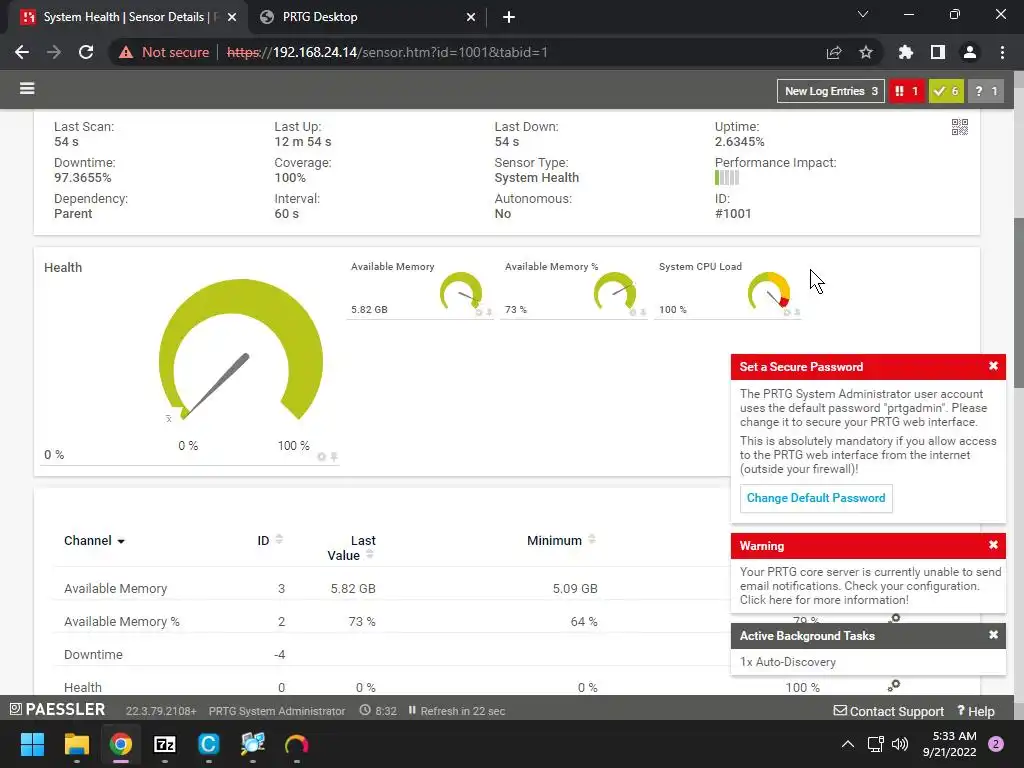This screenshot has width=1024, height=768.
Task: Open Available Memory % gauge settings gear
Action: click(633, 312)
